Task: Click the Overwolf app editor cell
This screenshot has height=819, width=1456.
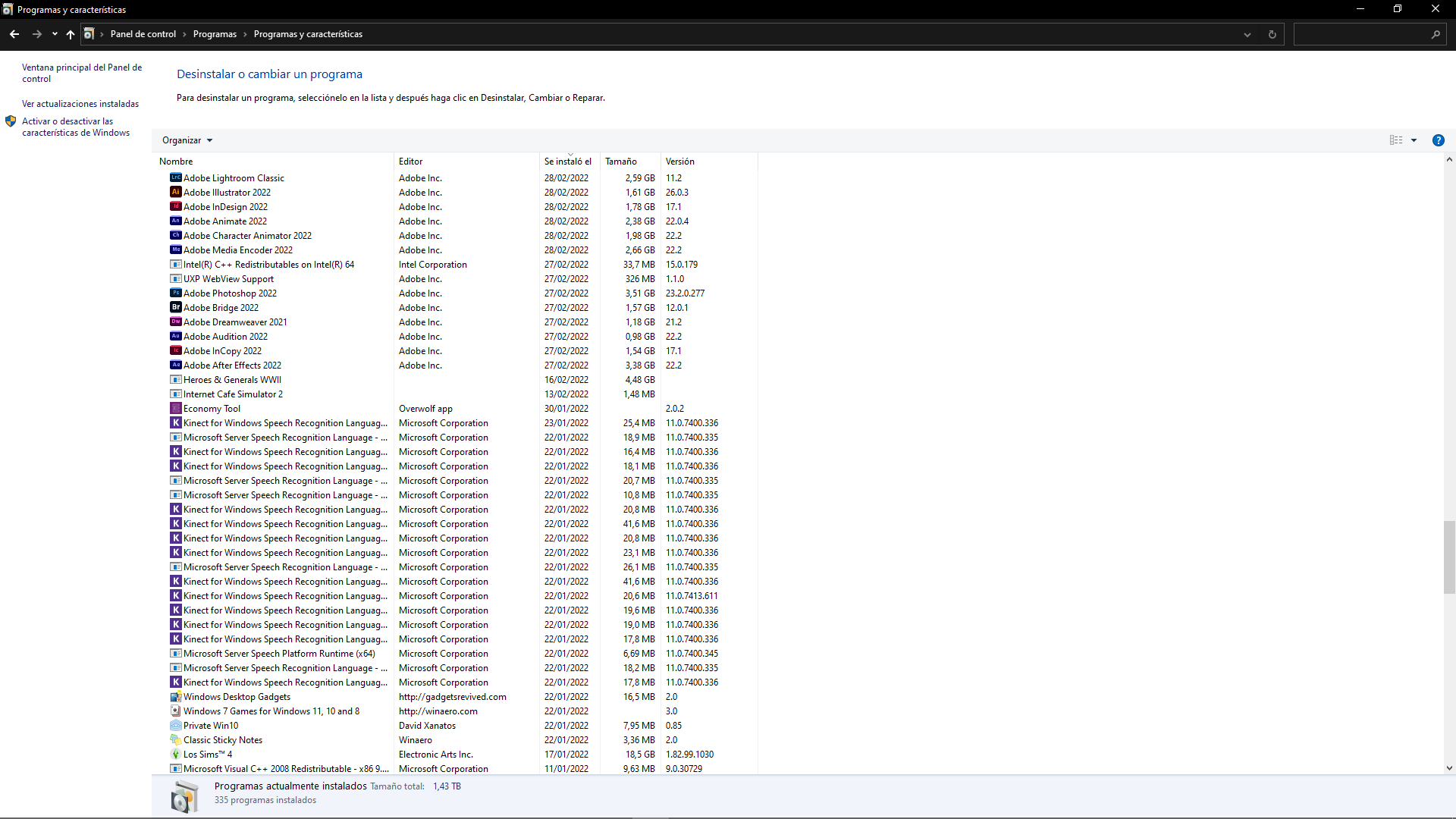Action: tap(425, 409)
